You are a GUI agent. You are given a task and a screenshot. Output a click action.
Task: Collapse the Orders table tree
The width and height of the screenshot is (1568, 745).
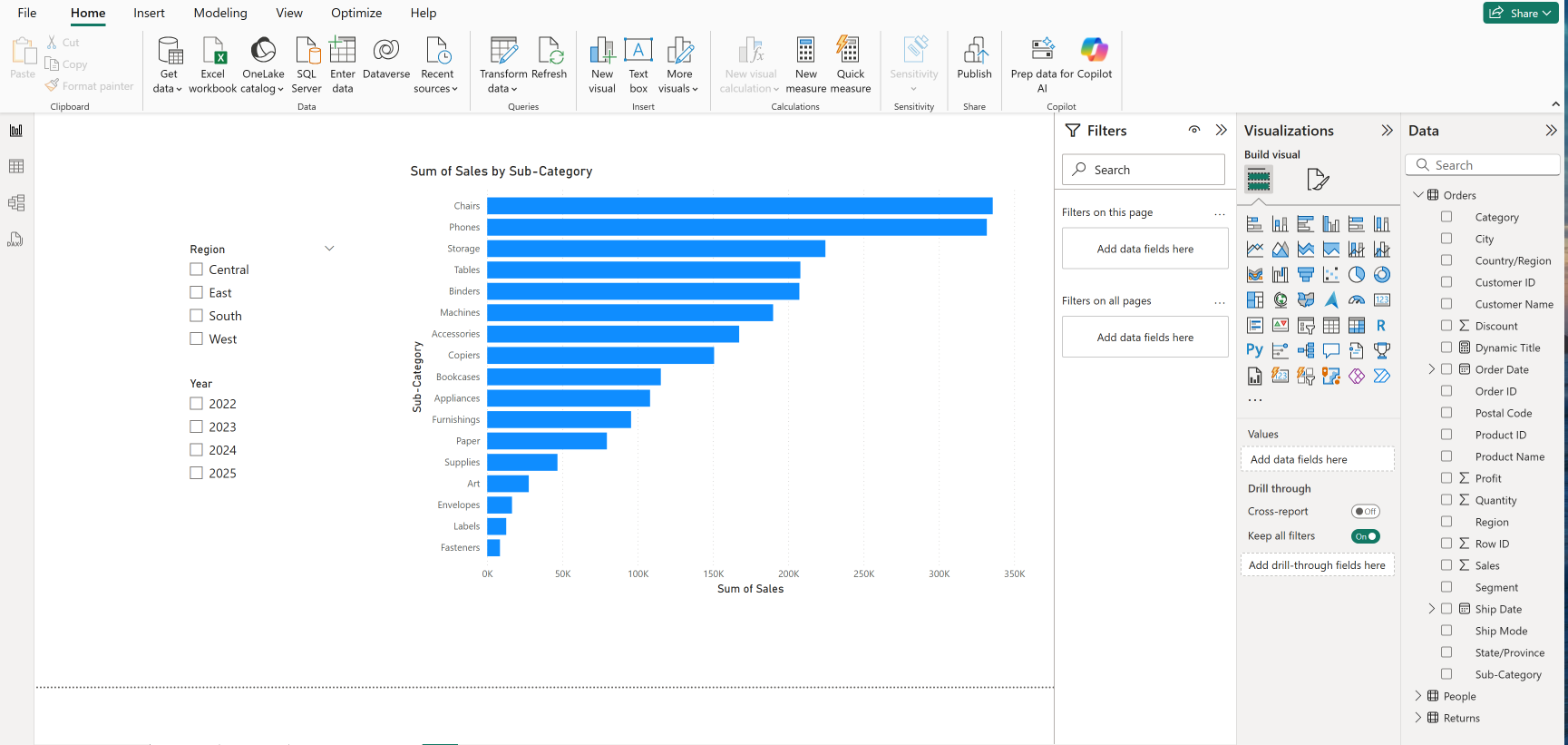pyautogui.click(x=1418, y=195)
